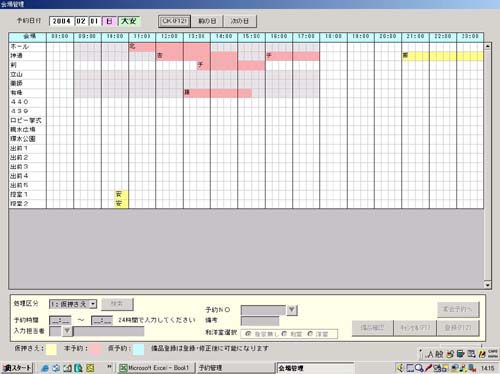Click the red pen icon in system tray
Viewport: 500px width, 374px height.
[x=428, y=368]
